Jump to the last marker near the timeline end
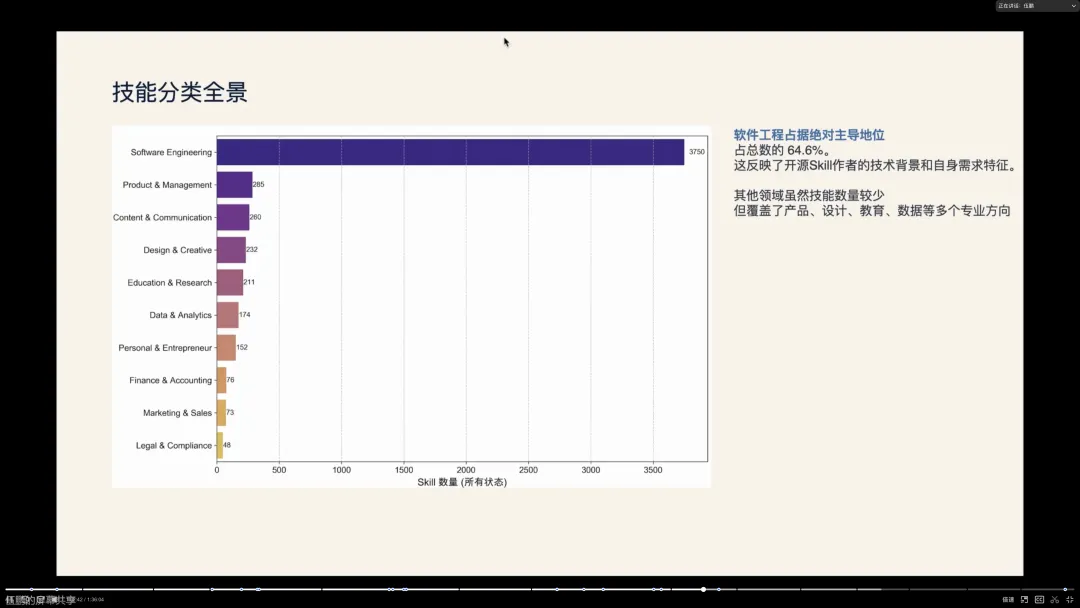 pyautogui.click(x=1064, y=589)
